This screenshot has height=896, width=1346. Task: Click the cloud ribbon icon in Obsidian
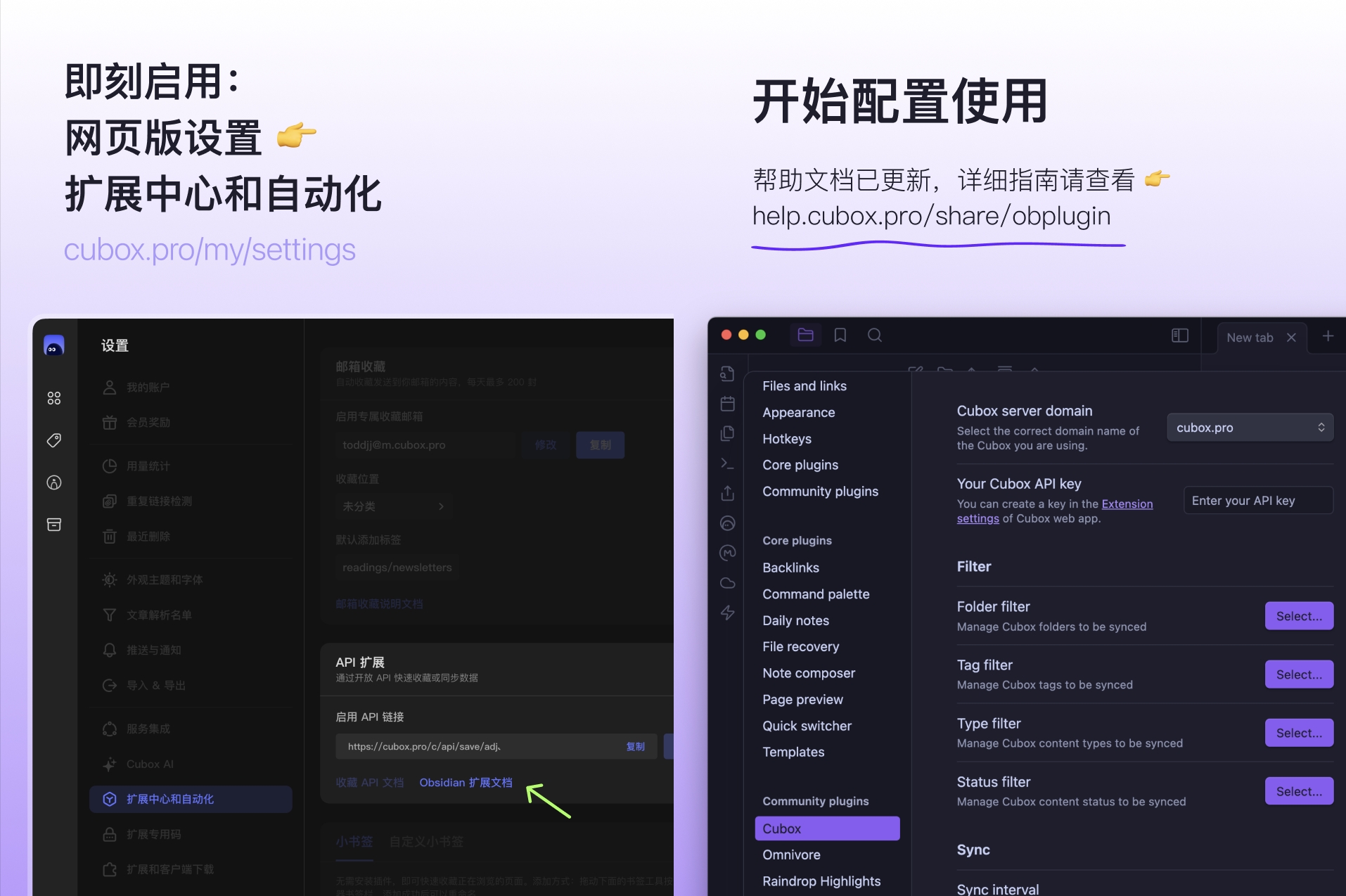point(728,583)
